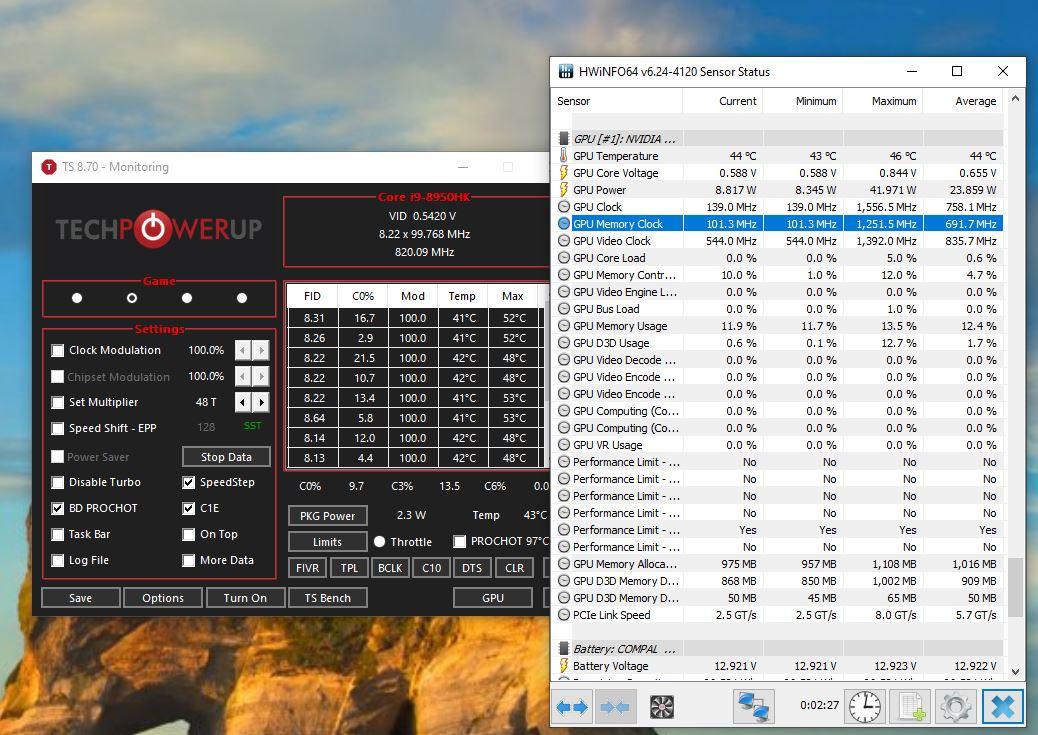Toggle the C1E checkbox
This screenshot has height=735, width=1038.
[x=189, y=509]
